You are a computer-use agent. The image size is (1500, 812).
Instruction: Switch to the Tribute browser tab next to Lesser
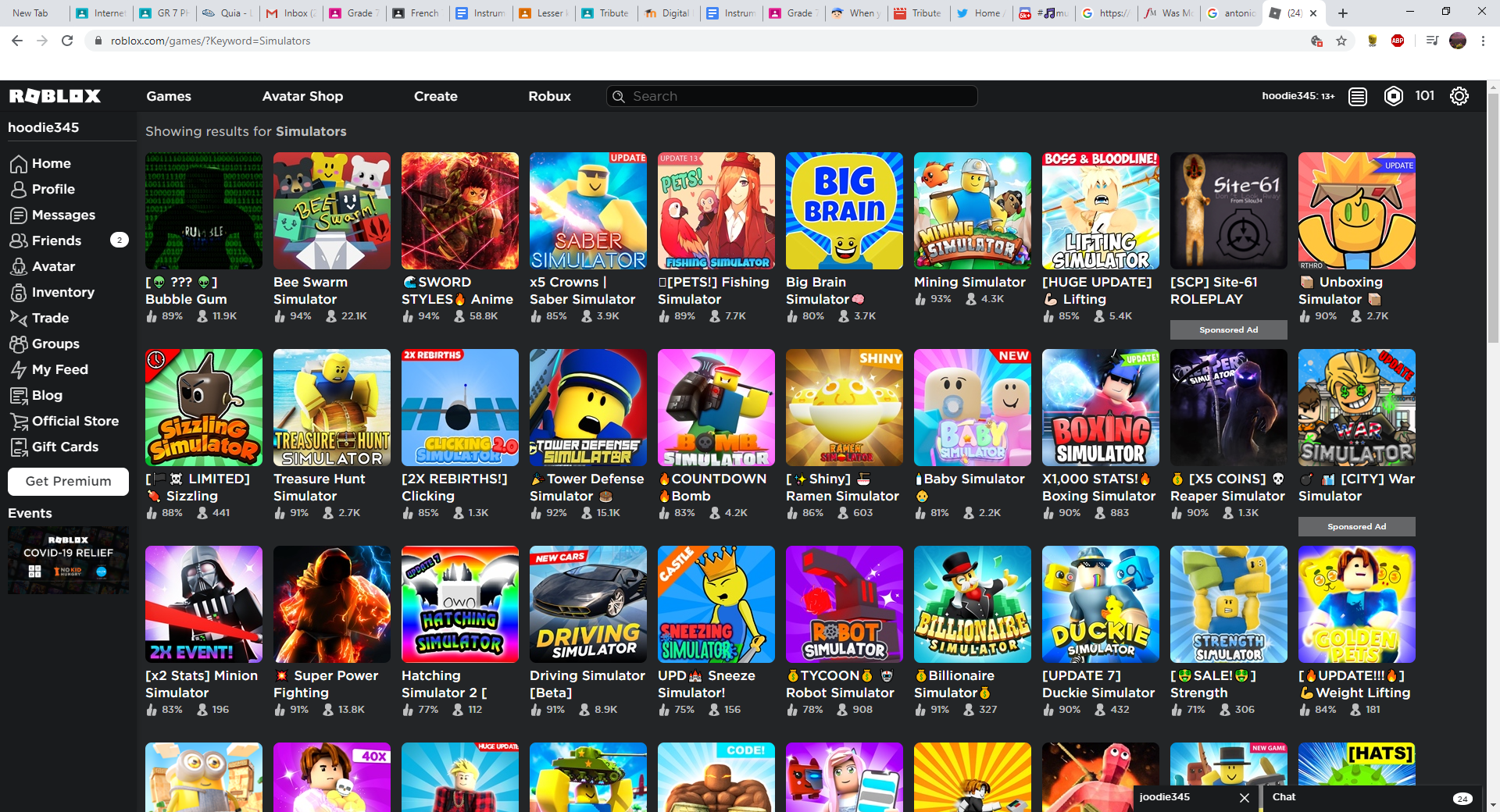(x=605, y=13)
